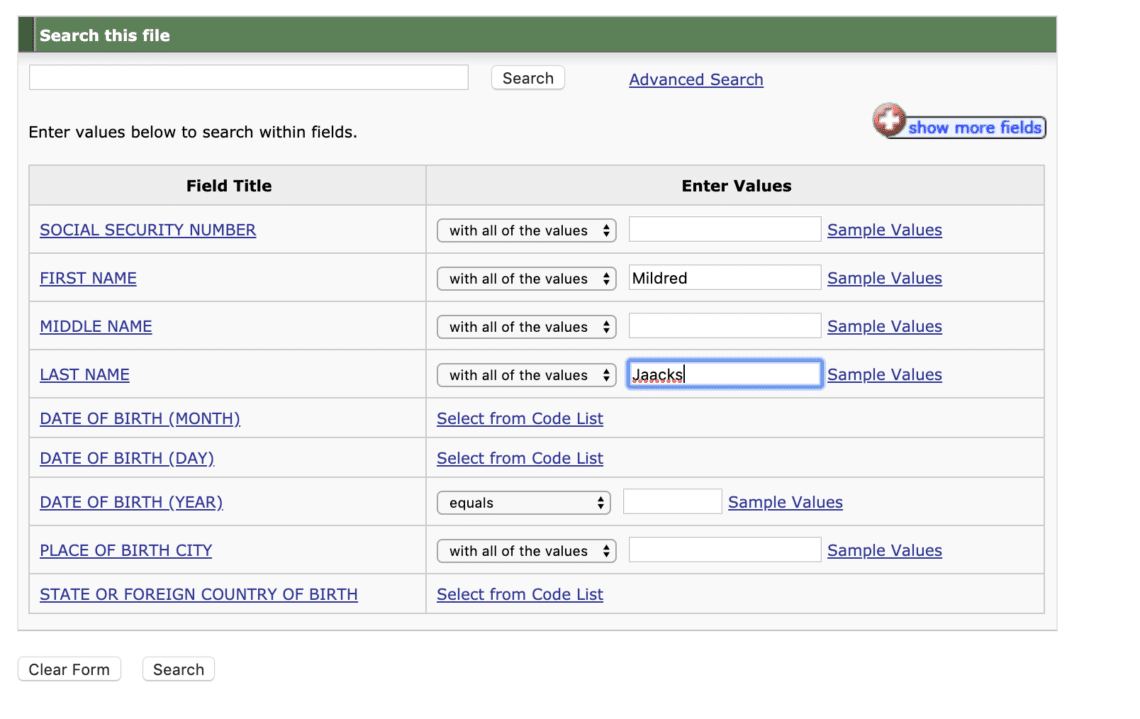Click the Search button beside the top search box
Screen dimensions: 1140x719
tap(527, 77)
